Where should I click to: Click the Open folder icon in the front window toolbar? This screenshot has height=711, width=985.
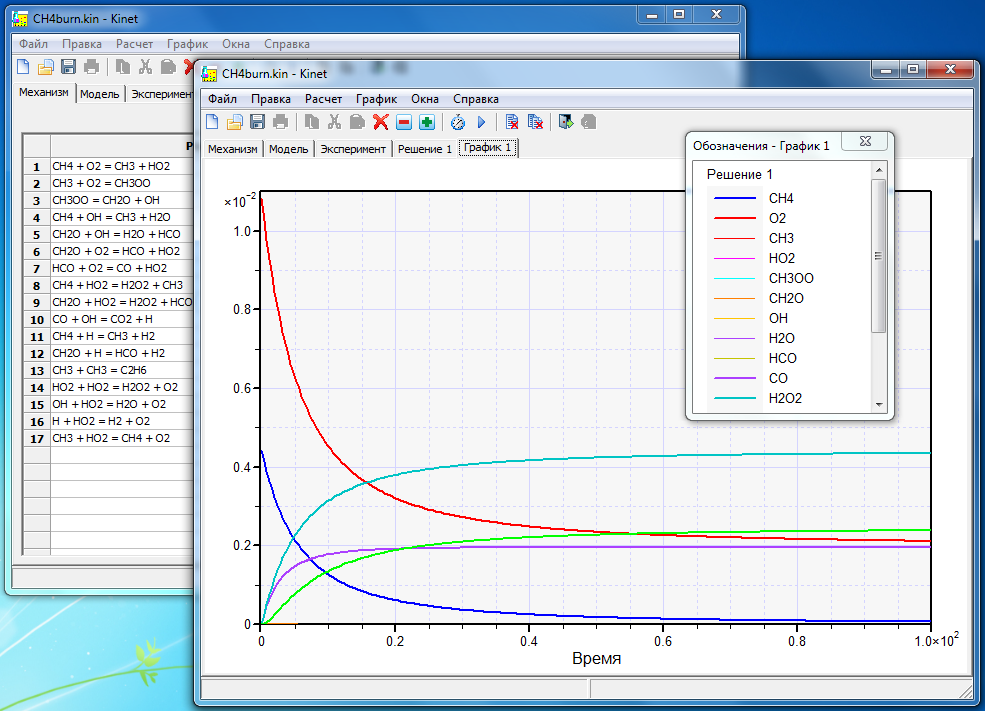click(x=234, y=122)
